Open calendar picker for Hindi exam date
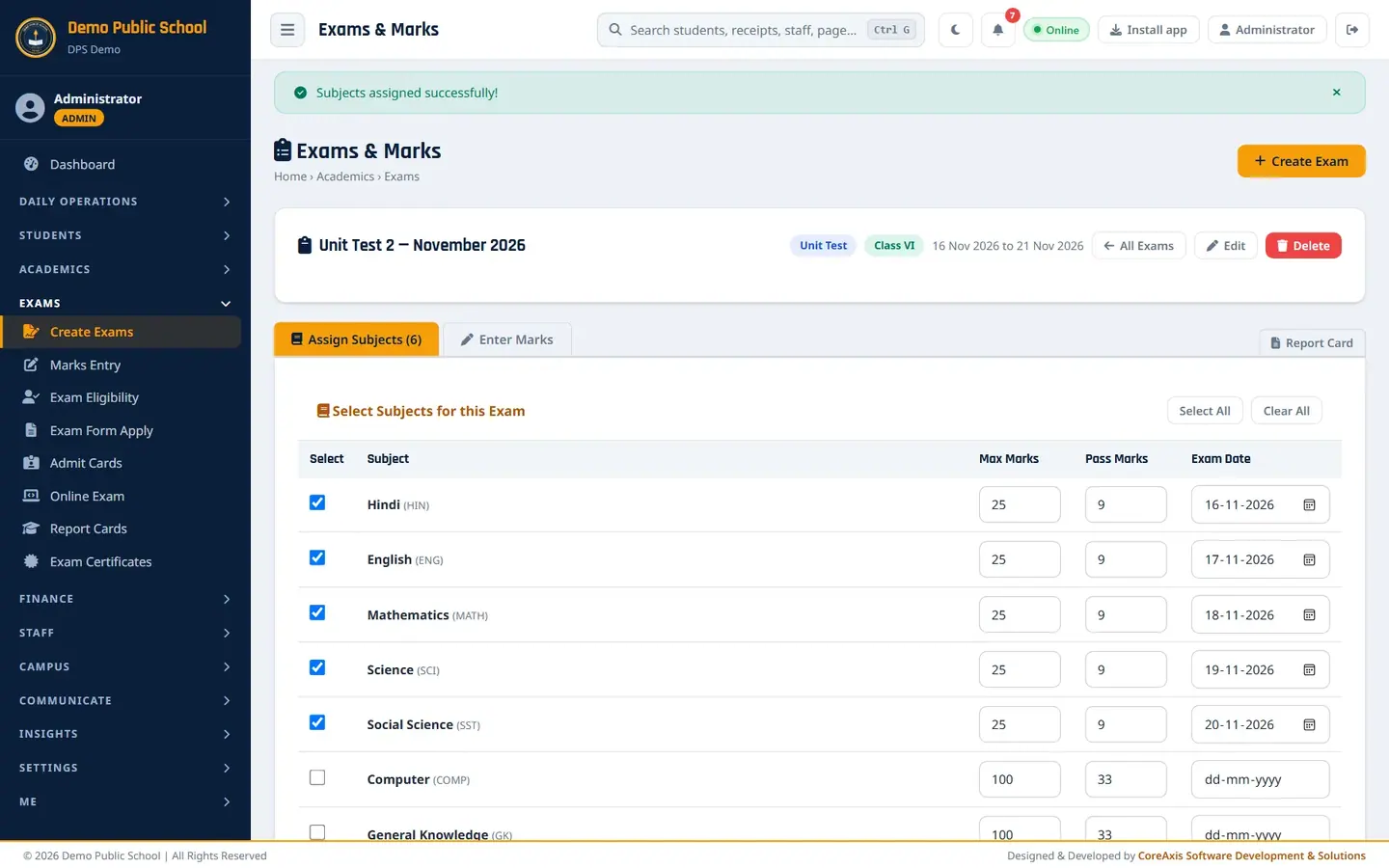Image resolution: width=1389 pixels, height=868 pixels. tap(1309, 505)
